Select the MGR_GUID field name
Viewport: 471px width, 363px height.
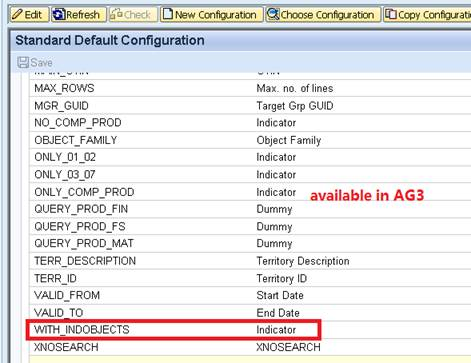[x=61, y=106]
